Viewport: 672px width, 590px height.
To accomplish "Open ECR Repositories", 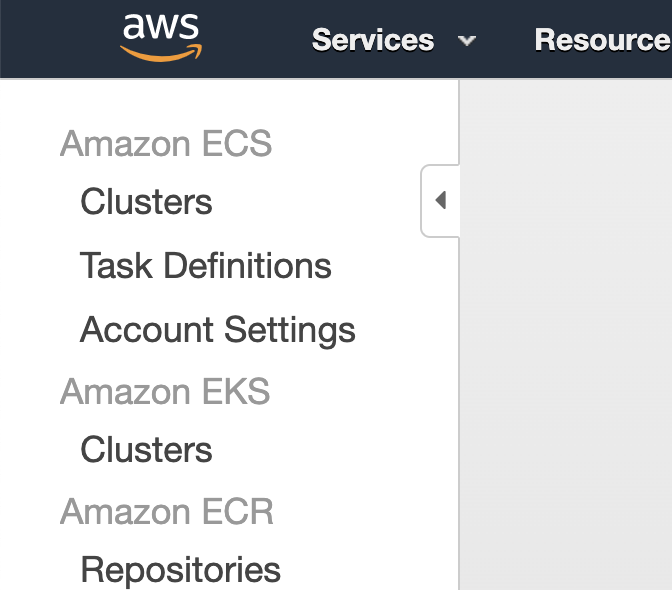I will 180,570.
